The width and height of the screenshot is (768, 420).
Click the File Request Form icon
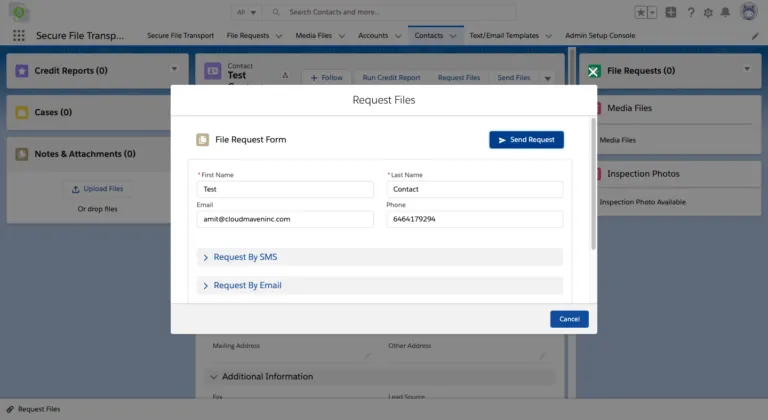[202, 140]
